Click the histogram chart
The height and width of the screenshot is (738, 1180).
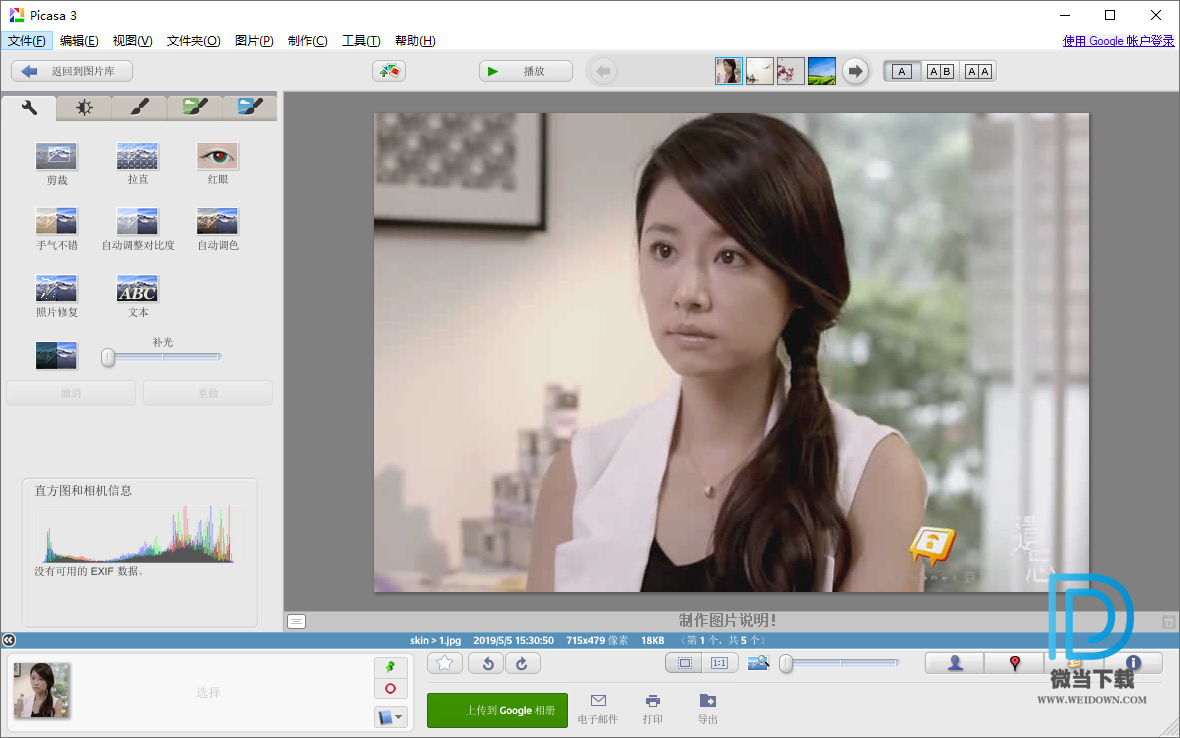pos(139,533)
